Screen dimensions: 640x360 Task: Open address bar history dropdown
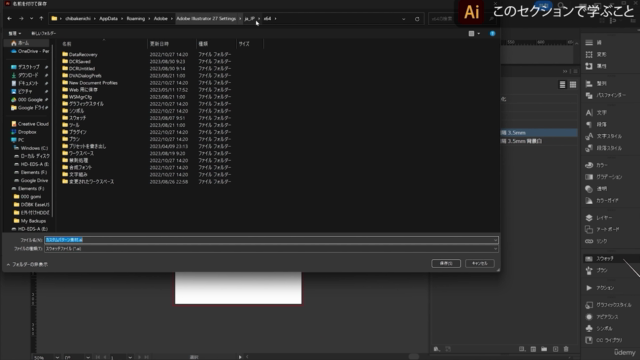coord(404,19)
